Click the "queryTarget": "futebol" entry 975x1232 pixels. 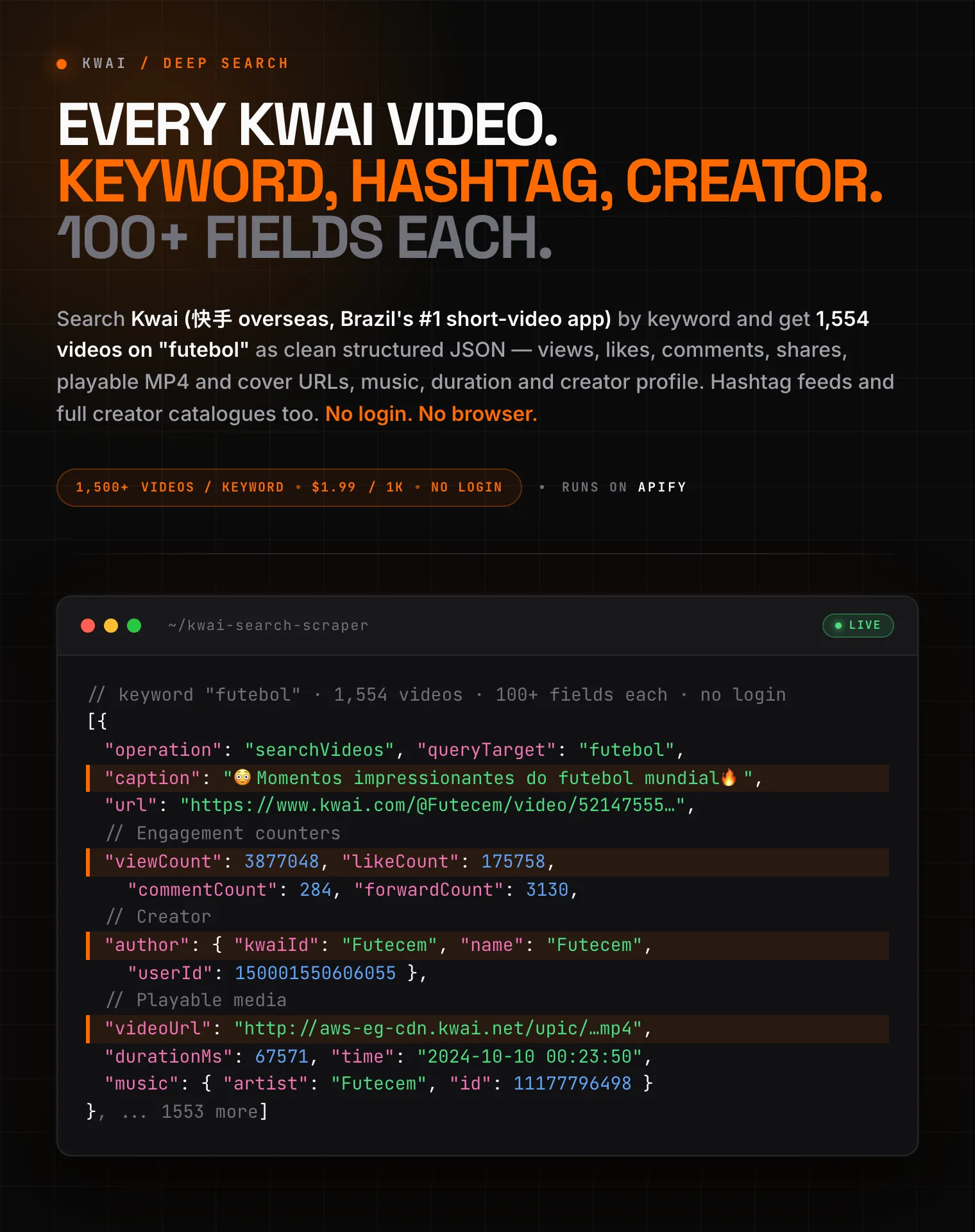[x=546, y=750]
